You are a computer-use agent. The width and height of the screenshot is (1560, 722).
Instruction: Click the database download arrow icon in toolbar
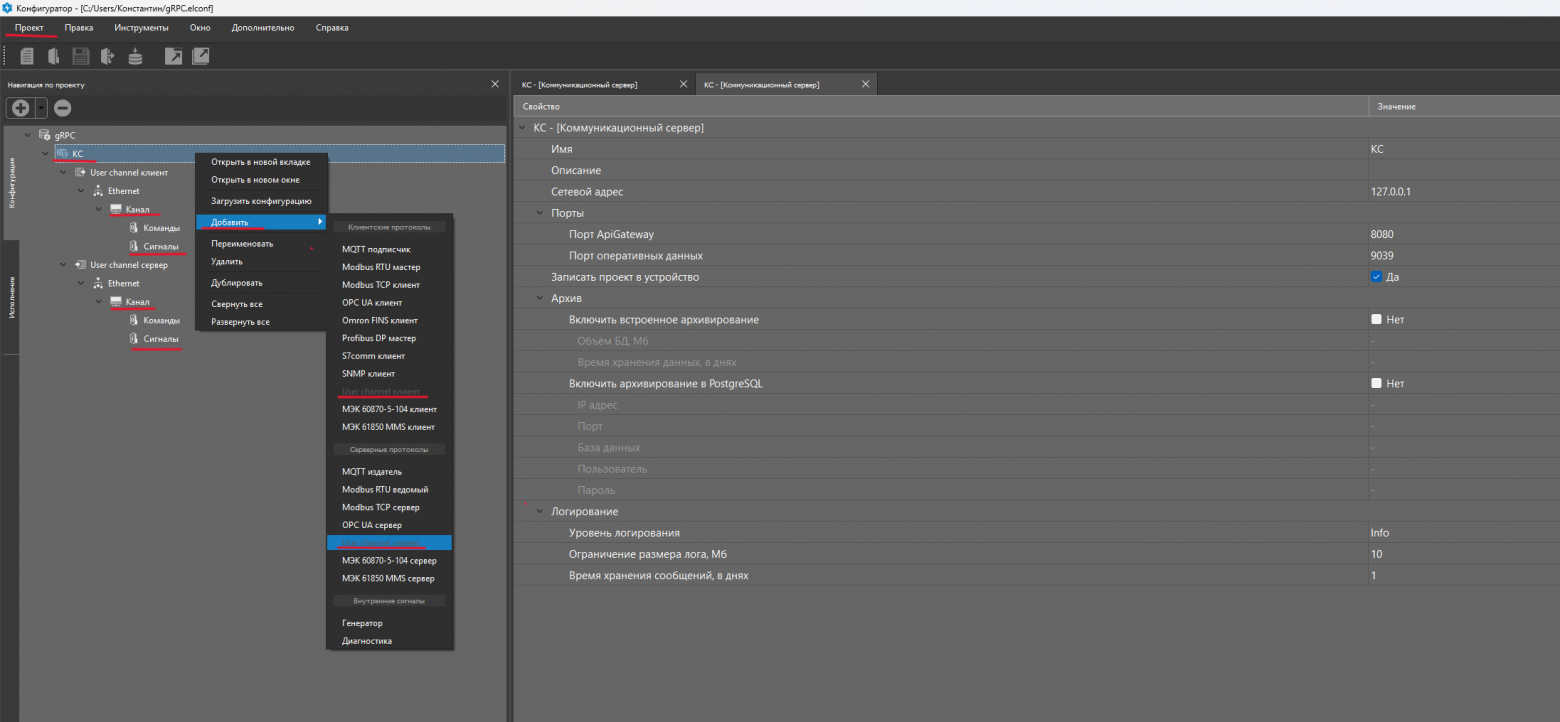click(x=135, y=56)
